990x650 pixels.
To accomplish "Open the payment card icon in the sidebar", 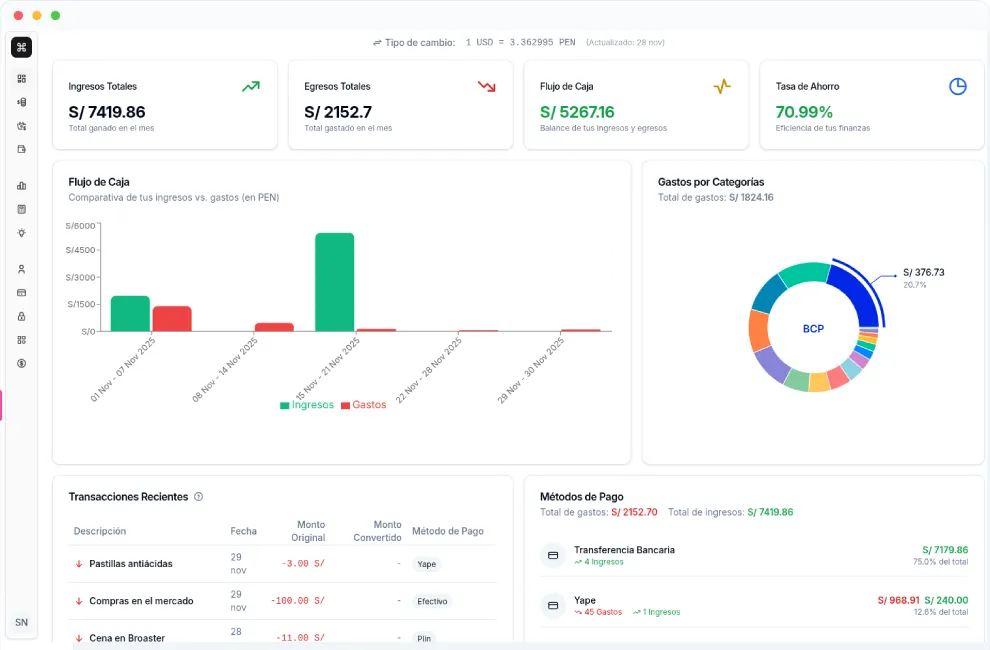I will pyautogui.click(x=21, y=292).
